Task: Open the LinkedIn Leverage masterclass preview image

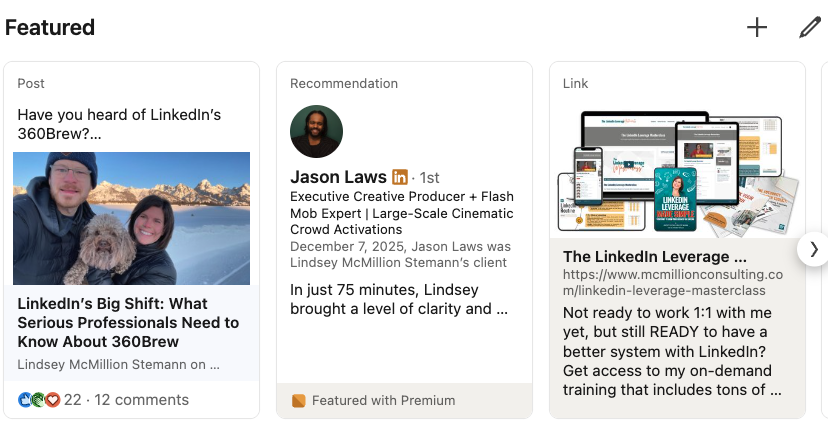Action: (678, 172)
